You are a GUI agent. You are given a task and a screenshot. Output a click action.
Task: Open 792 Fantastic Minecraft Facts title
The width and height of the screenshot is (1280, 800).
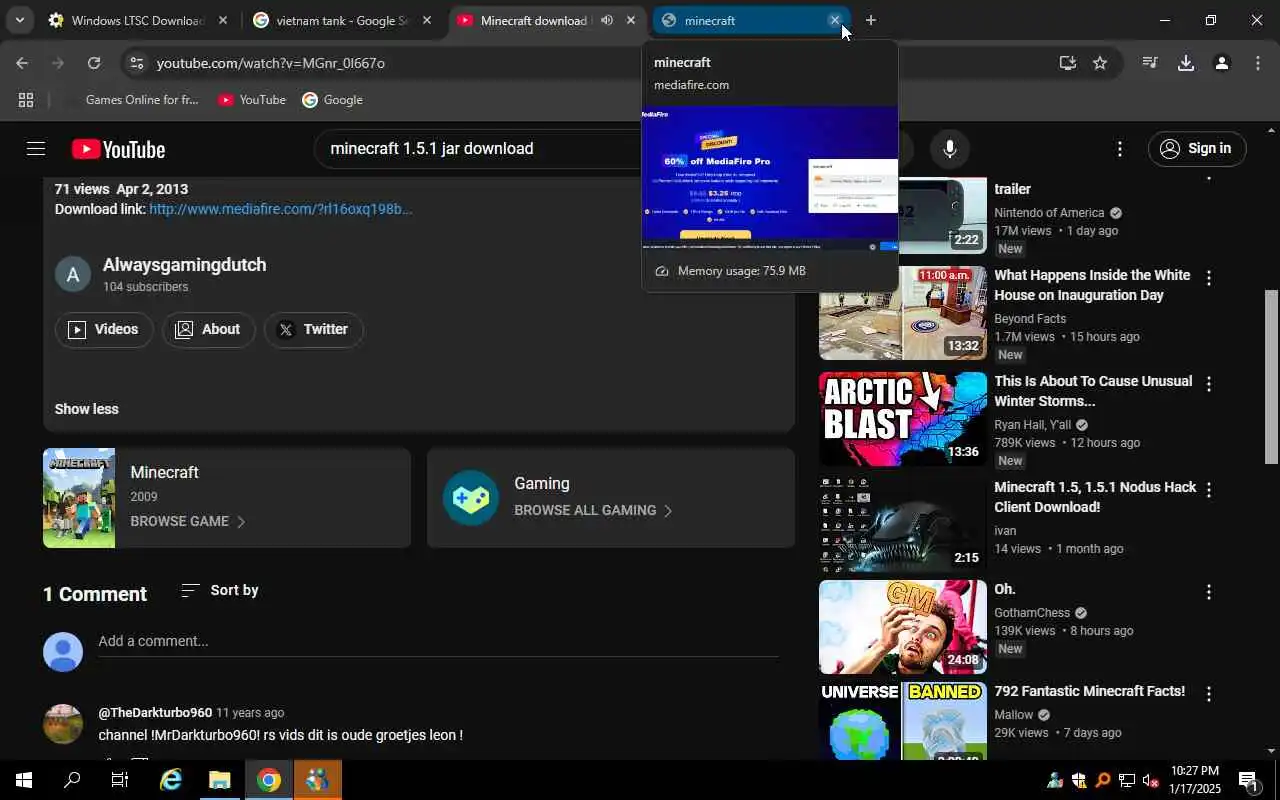tap(1089, 691)
